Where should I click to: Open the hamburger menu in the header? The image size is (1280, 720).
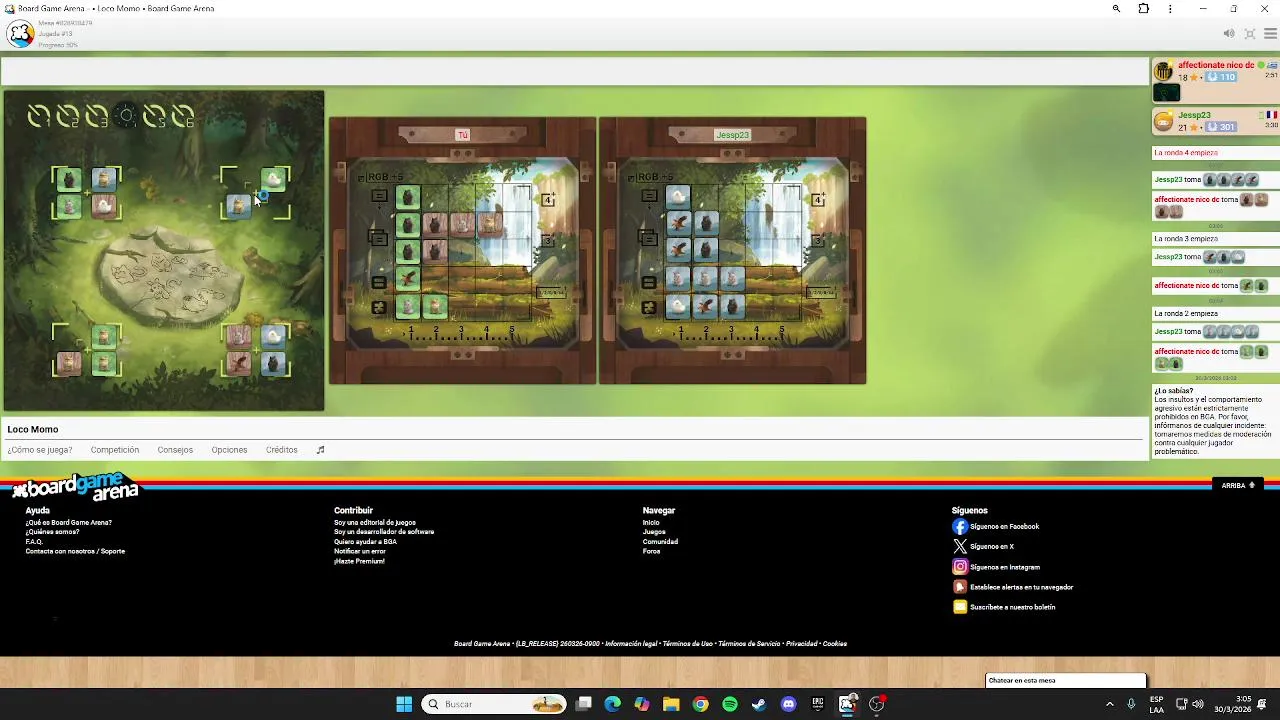coord(1270,34)
